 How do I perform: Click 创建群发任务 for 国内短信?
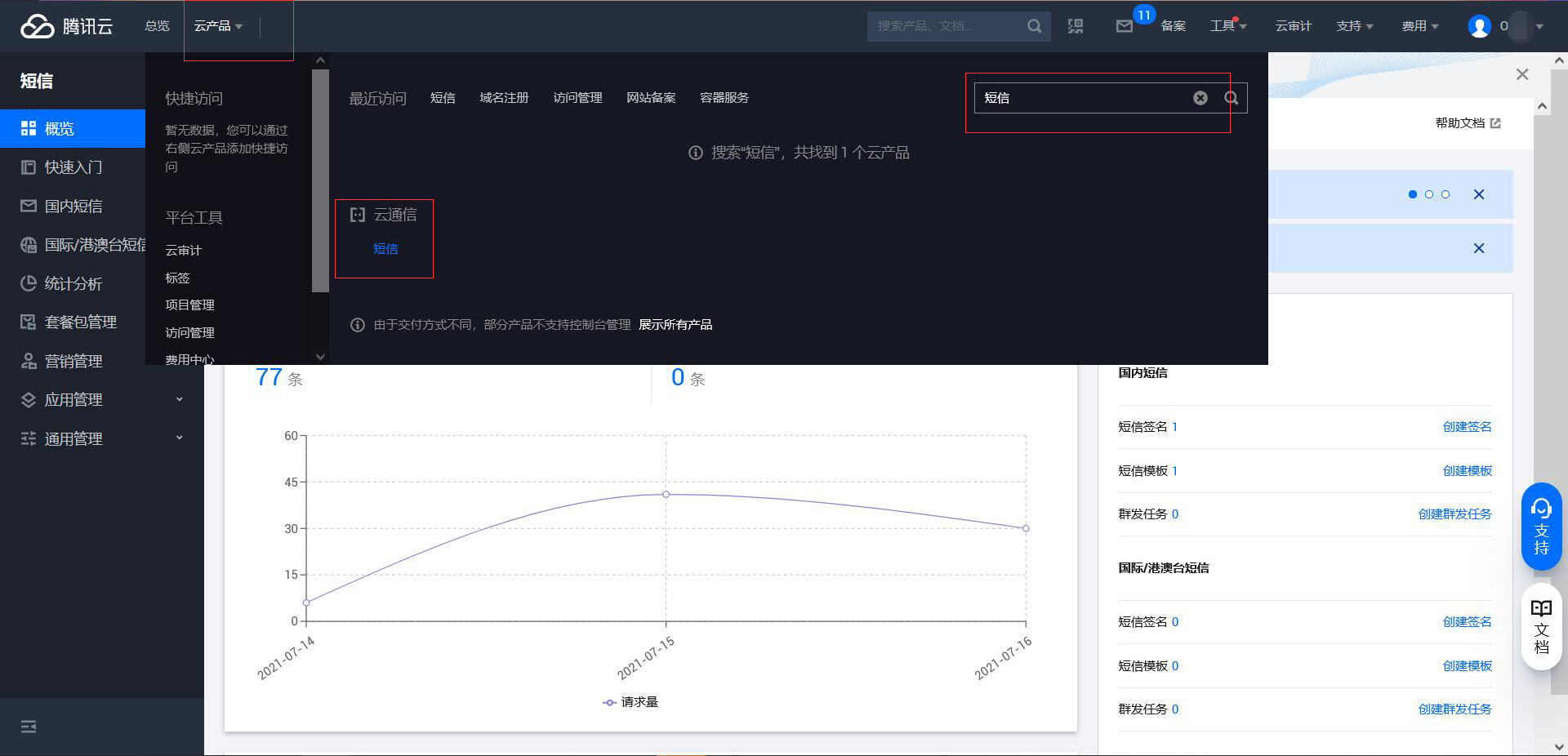click(1454, 514)
